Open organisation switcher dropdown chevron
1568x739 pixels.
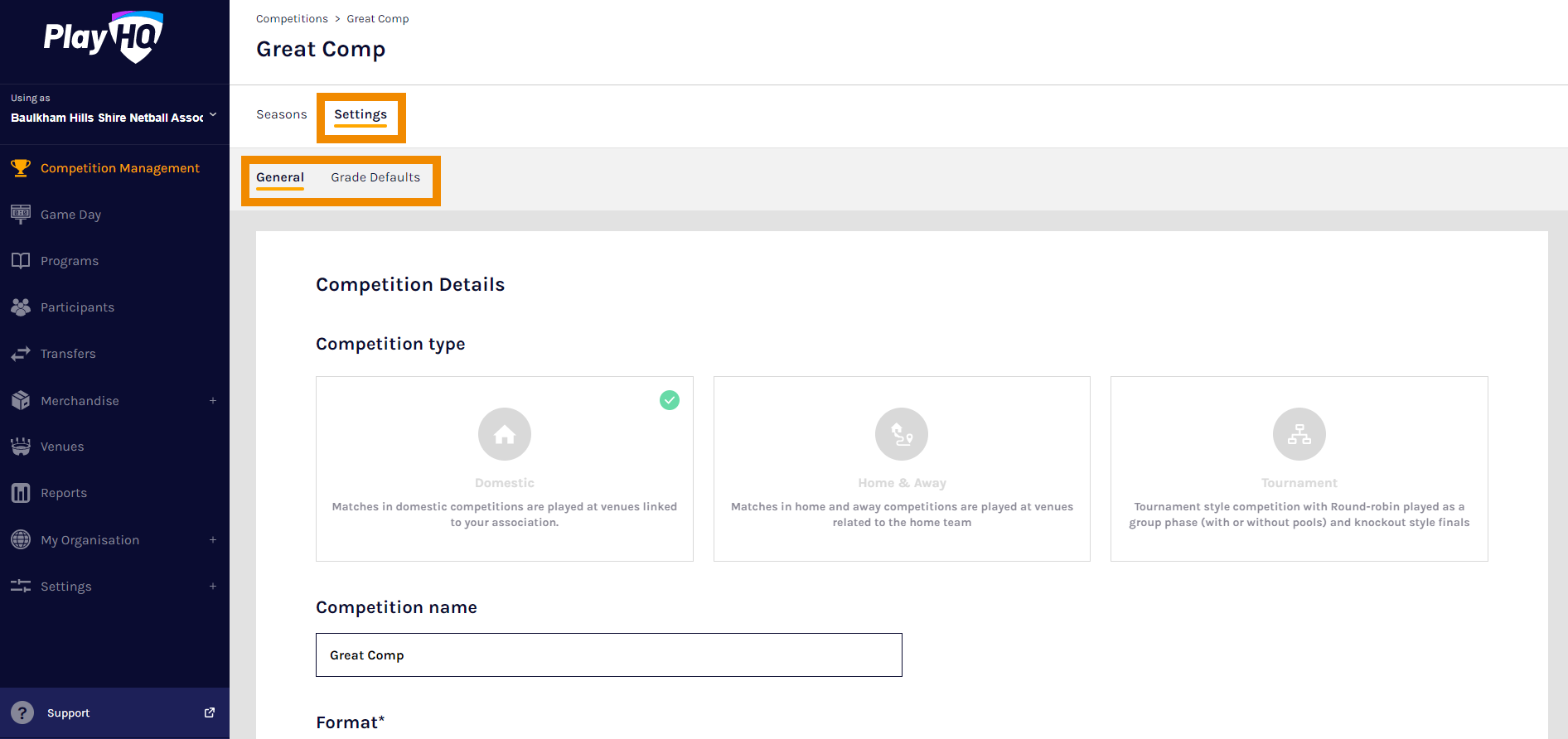(x=213, y=115)
